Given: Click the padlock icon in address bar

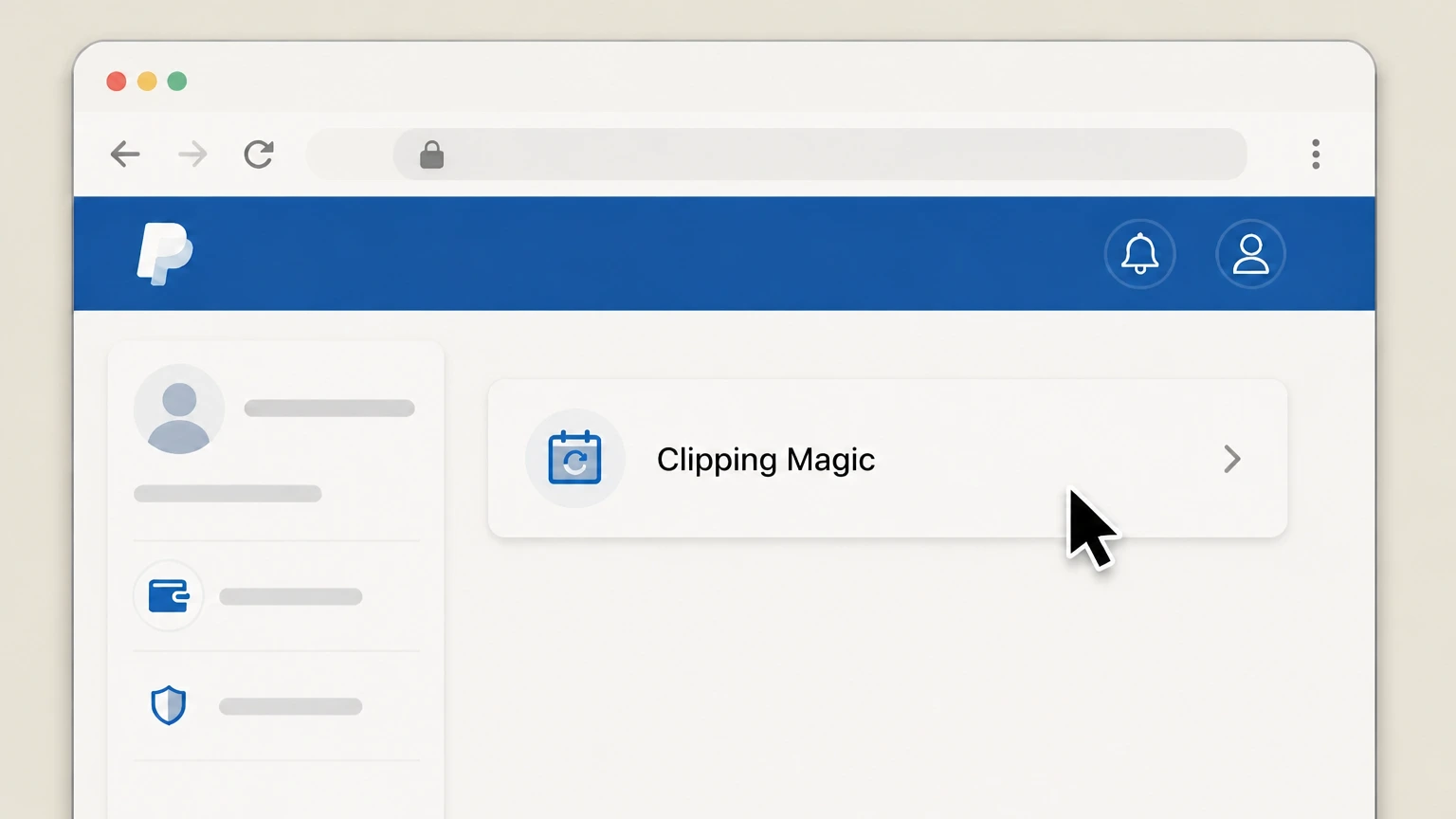Looking at the screenshot, I should click(x=431, y=155).
